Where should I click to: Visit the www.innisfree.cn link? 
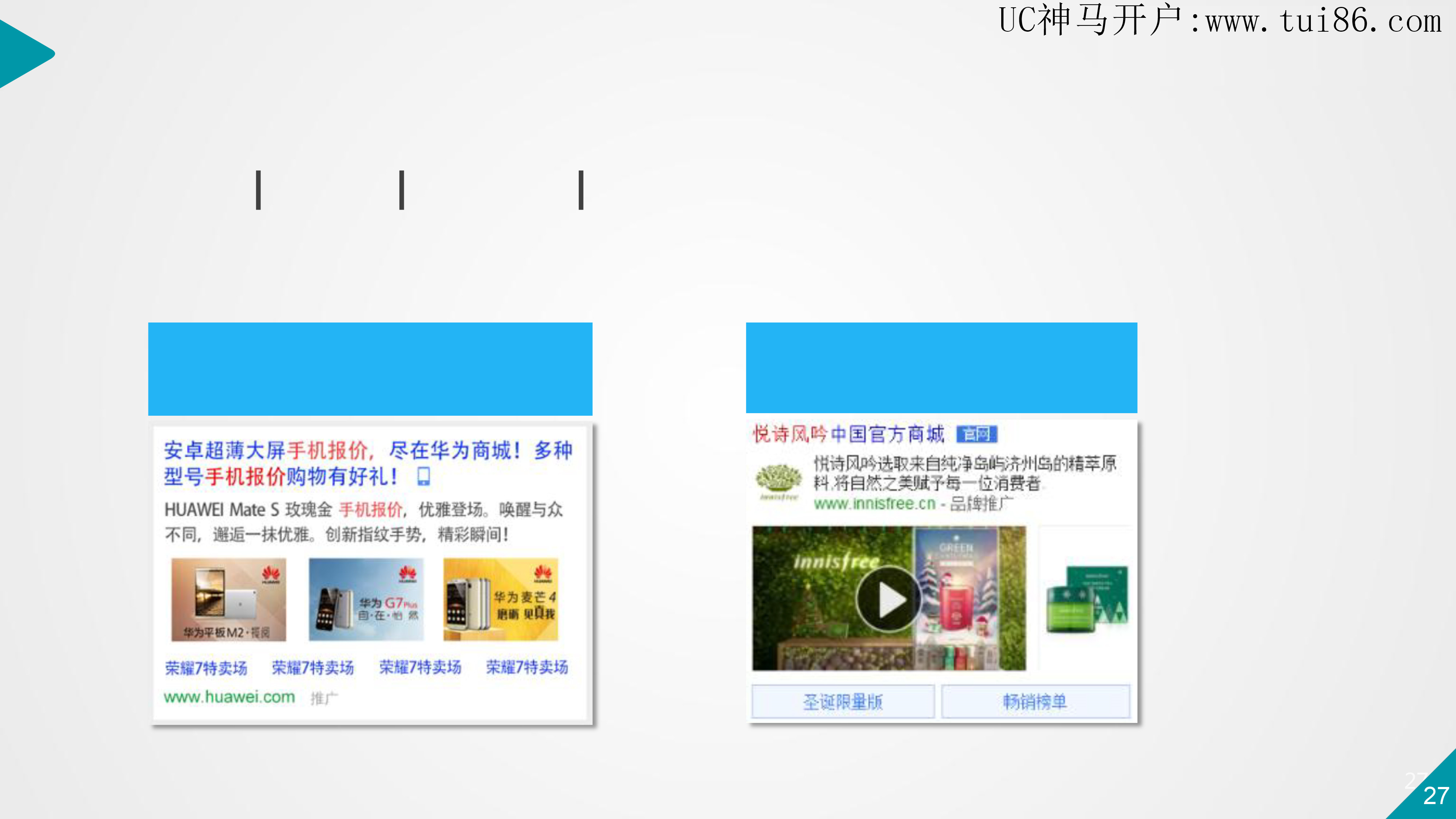[874, 503]
